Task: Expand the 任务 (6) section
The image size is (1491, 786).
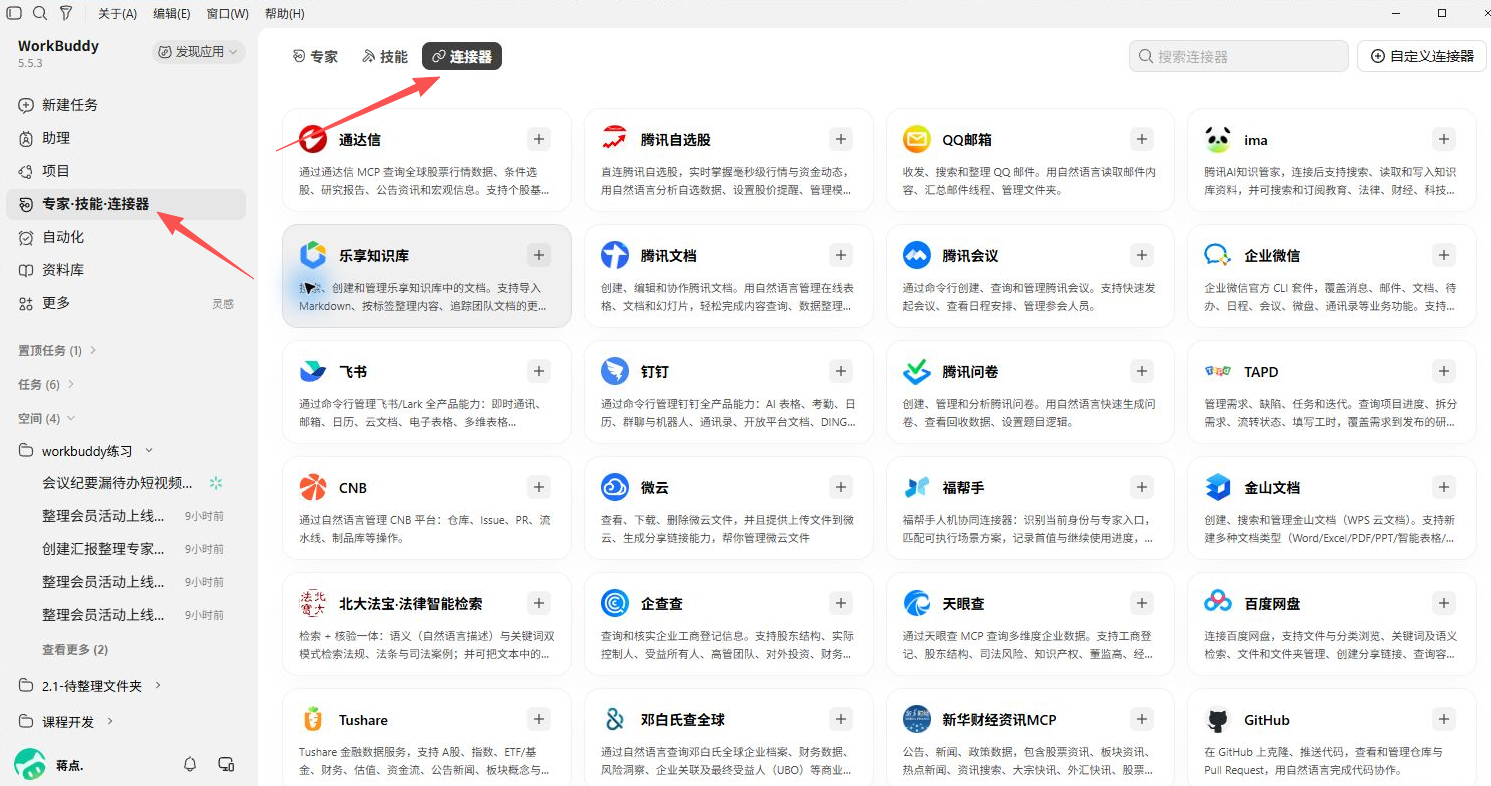Action: [46, 384]
